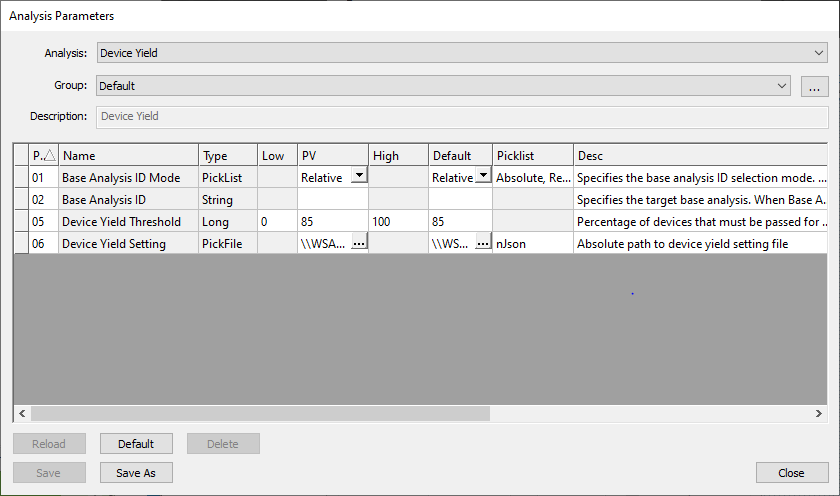This screenshot has height=496, width=840.
Task: Select row header of Device Yield Setting row
Action: coord(20,243)
